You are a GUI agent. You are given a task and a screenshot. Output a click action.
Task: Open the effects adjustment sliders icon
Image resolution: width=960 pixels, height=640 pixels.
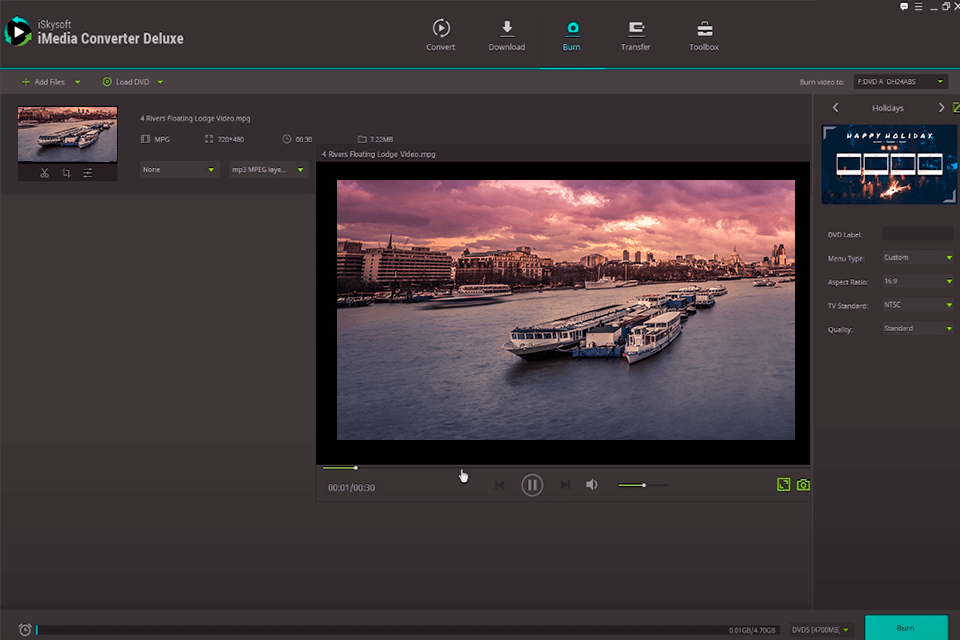click(x=88, y=173)
